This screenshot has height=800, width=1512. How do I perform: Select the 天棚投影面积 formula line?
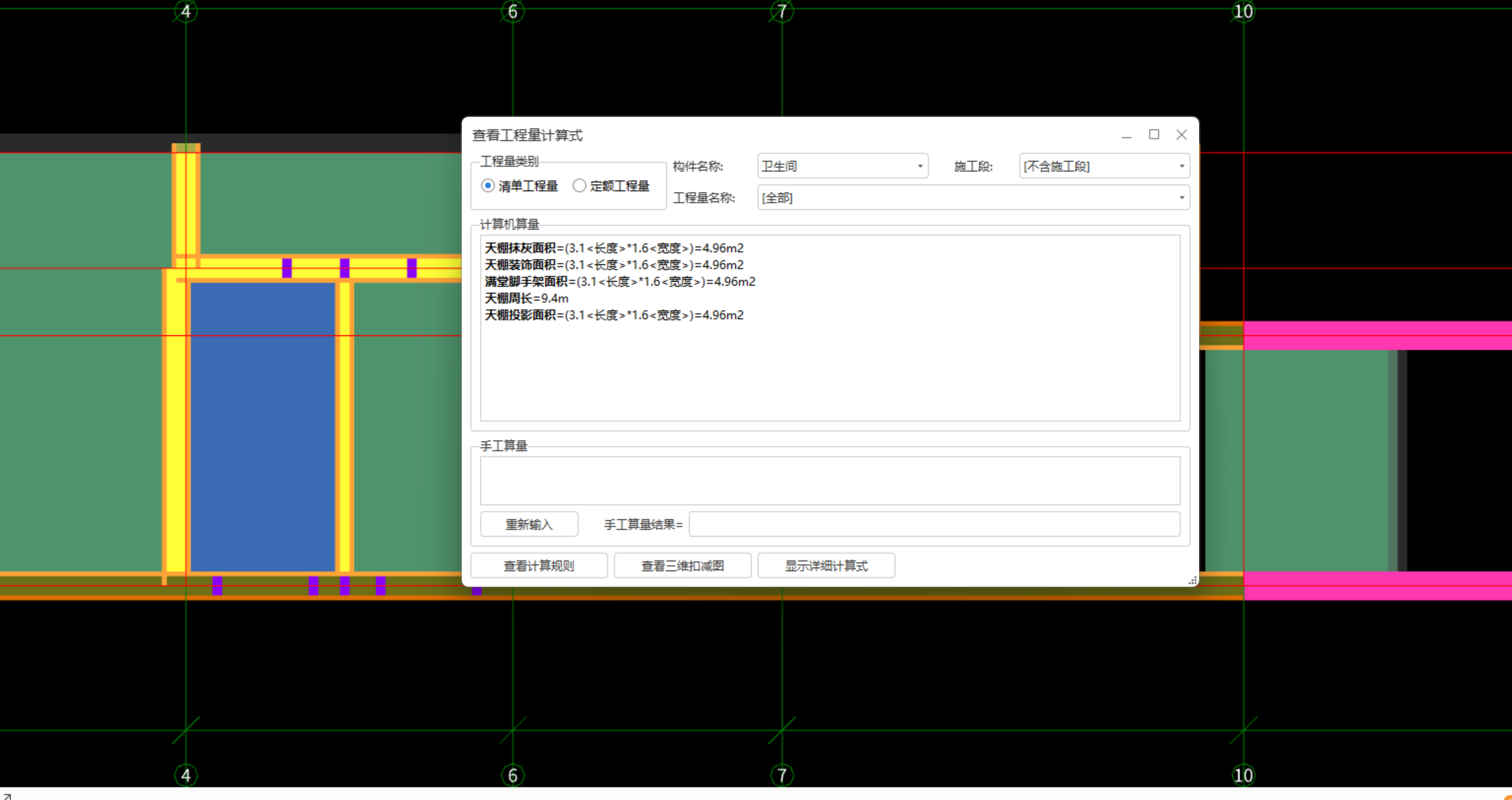pos(614,315)
